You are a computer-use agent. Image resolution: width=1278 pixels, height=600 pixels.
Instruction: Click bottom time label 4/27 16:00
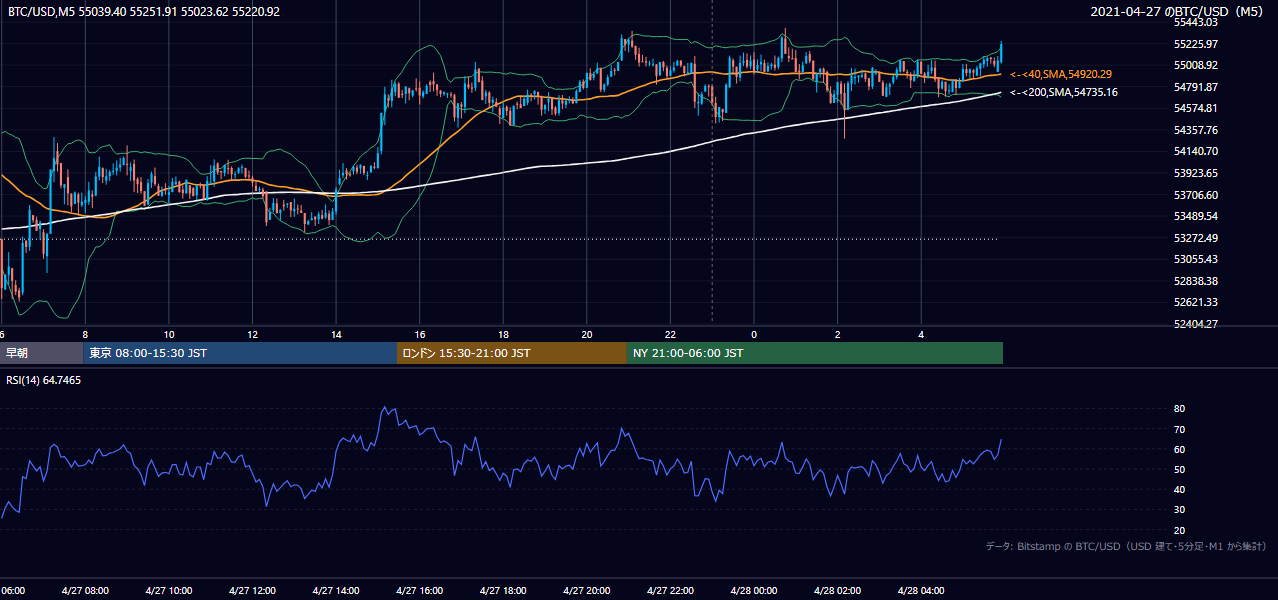(419, 590)
